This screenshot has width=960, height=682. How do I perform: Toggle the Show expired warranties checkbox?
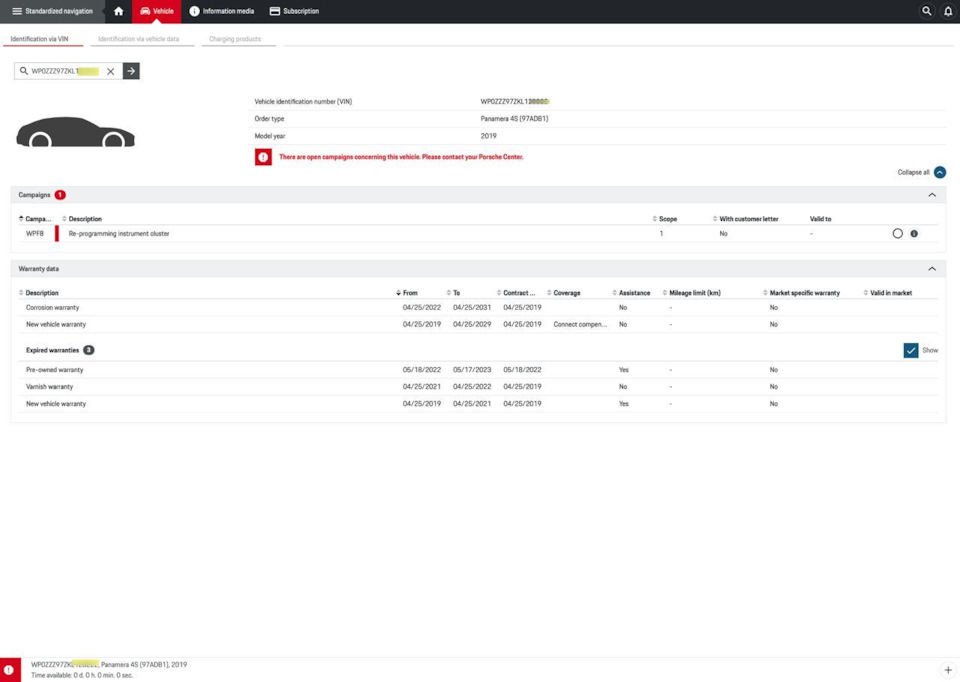point(911,350)
